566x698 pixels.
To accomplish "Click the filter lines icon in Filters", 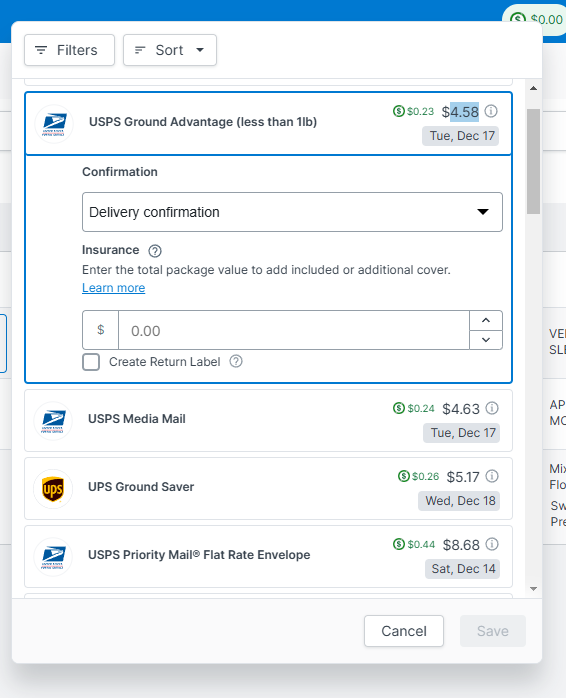I will tap(41, 50).
